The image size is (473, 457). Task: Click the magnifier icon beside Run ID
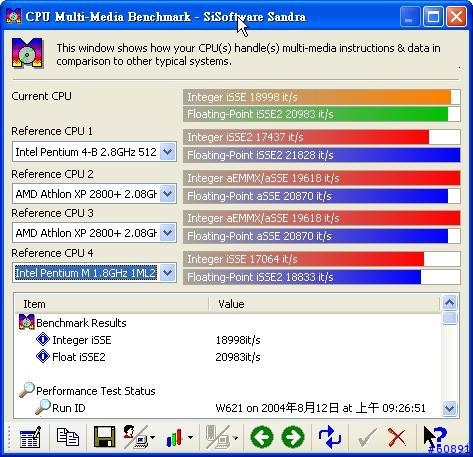pos(43,407)
